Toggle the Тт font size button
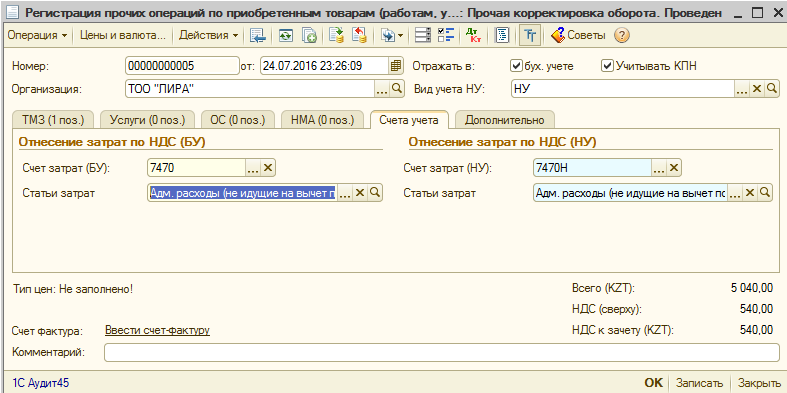Screen dimensions: 787x393 pos(530,36)
